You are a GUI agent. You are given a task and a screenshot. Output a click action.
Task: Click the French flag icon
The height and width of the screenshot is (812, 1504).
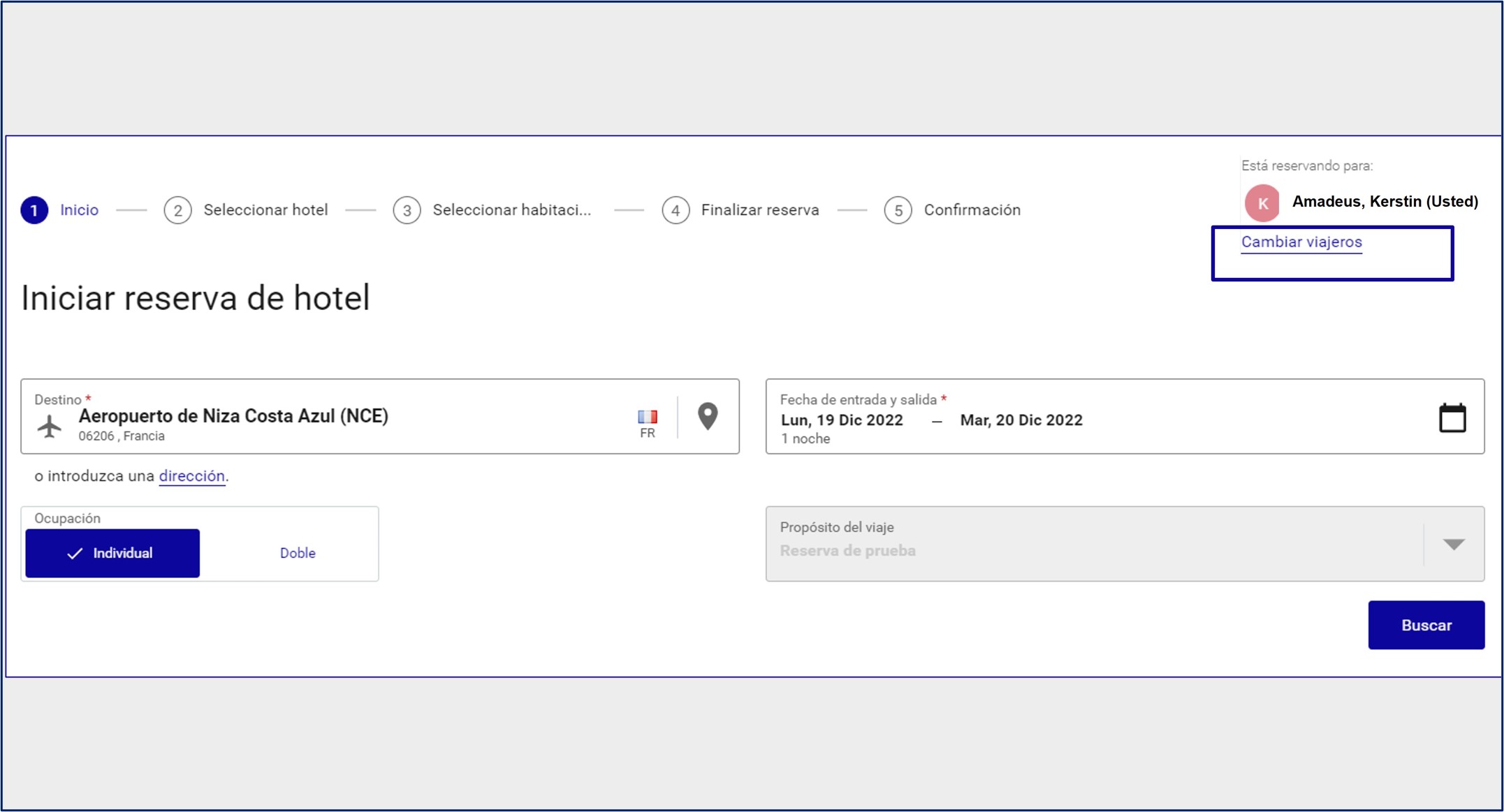[648, 417]
